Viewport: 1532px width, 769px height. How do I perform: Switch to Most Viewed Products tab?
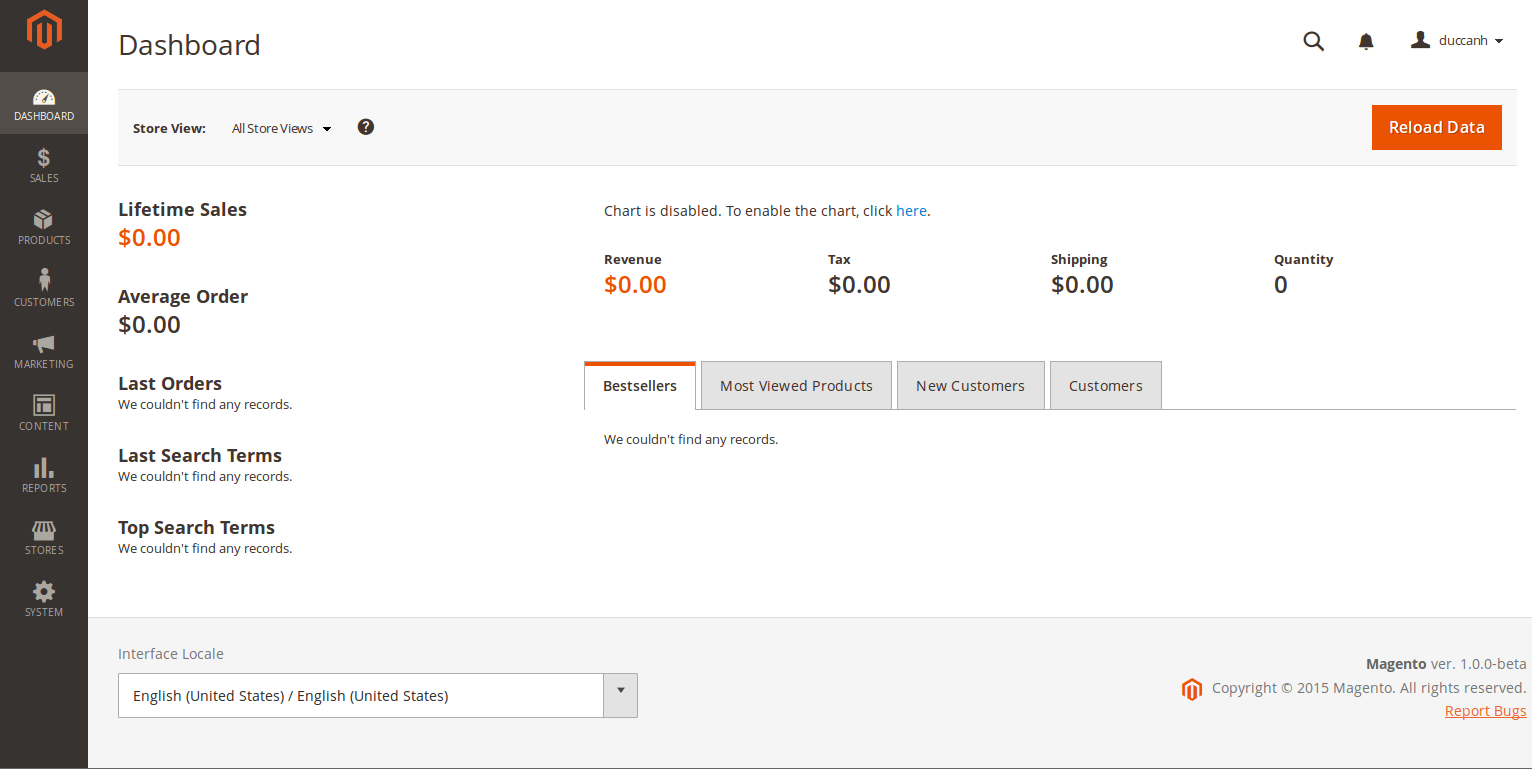(x=796, y=386)
